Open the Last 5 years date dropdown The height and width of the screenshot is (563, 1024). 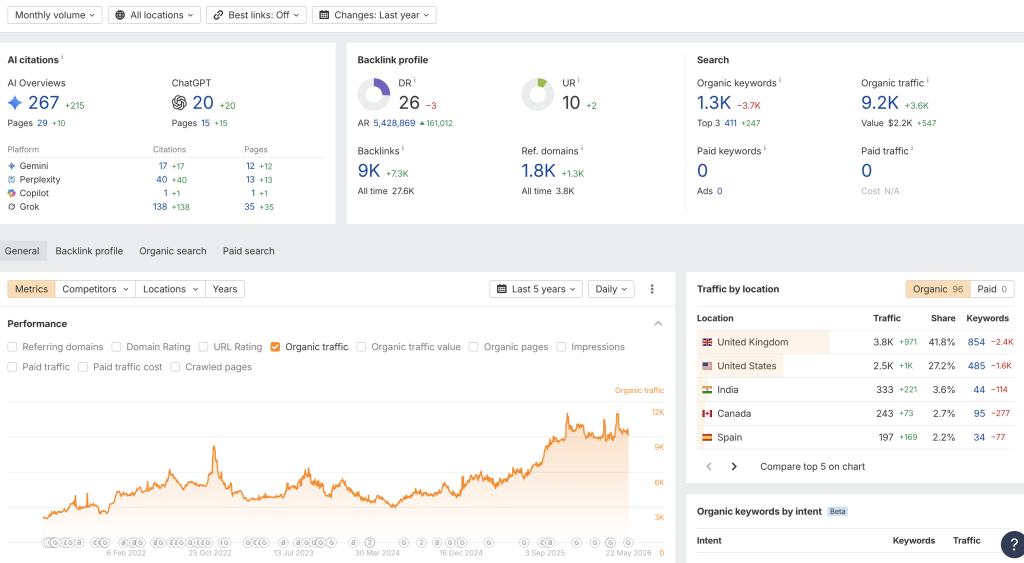[536, 289]
